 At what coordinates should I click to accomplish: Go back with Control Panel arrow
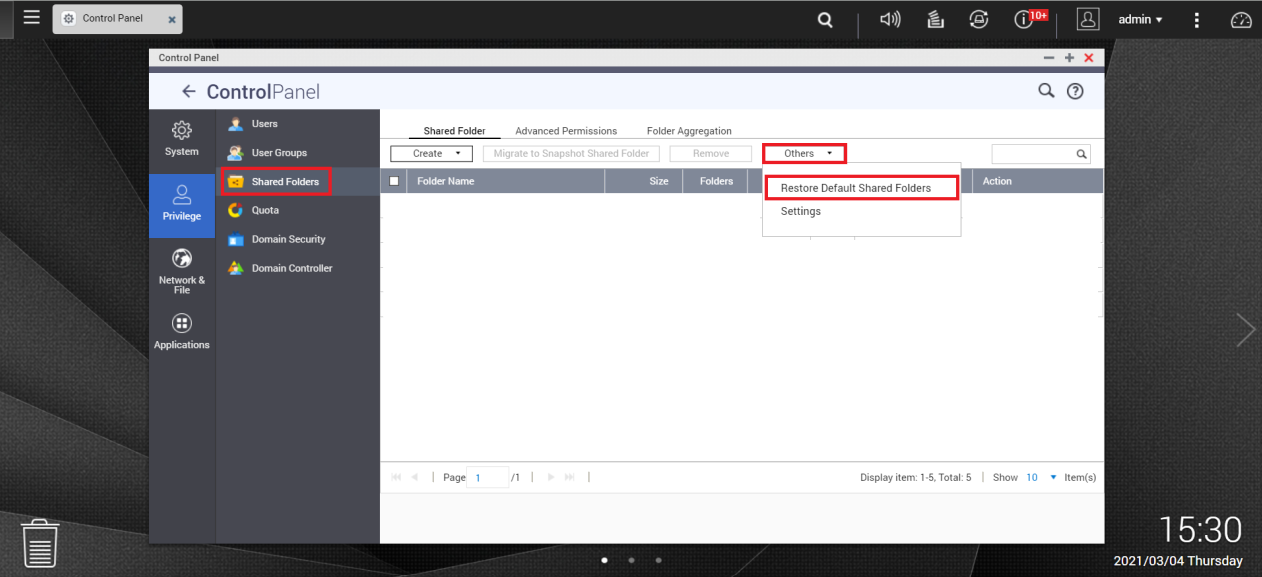point(189,92)
